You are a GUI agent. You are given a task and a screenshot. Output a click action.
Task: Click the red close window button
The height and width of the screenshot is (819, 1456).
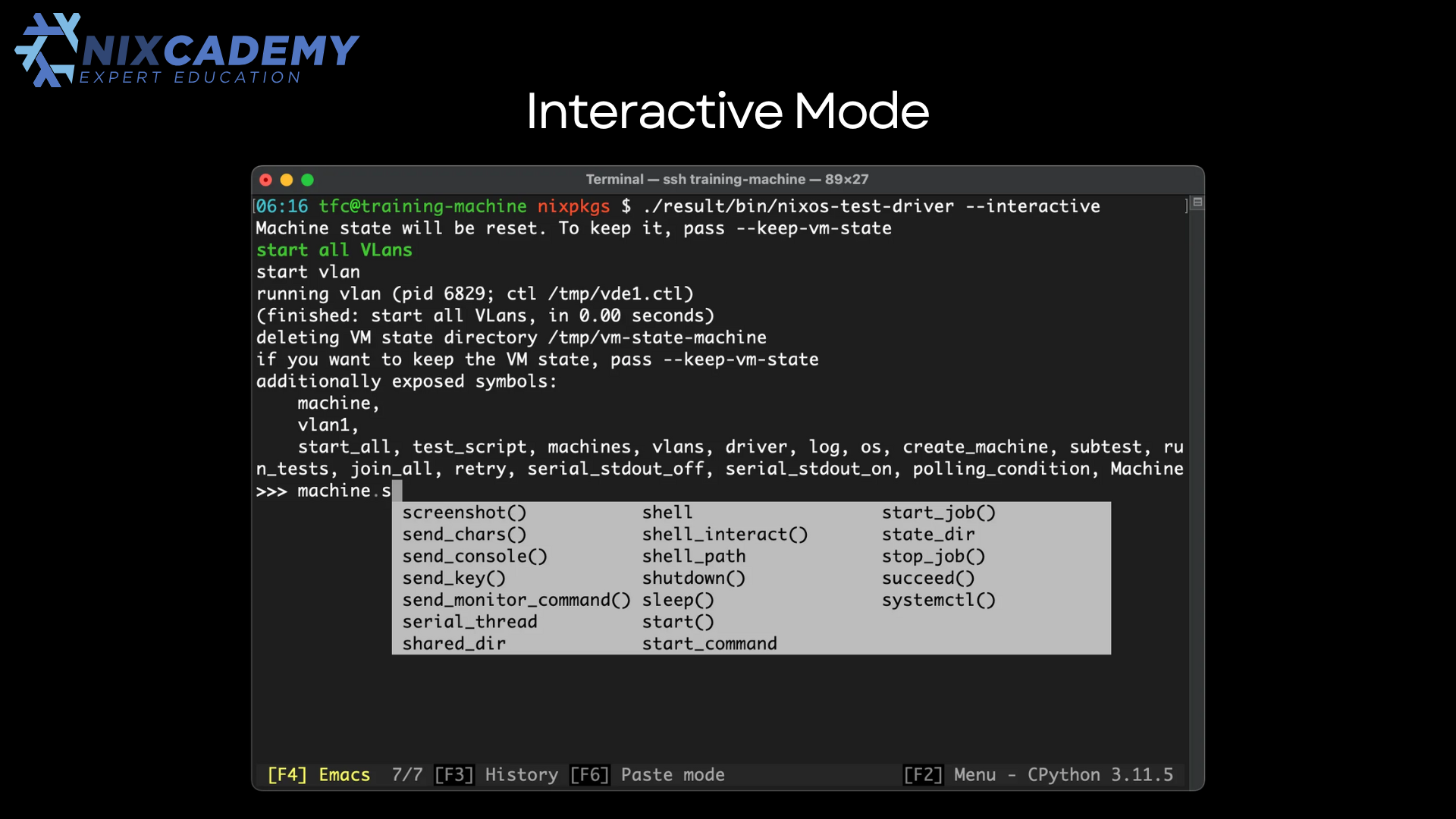click(265, 180)
